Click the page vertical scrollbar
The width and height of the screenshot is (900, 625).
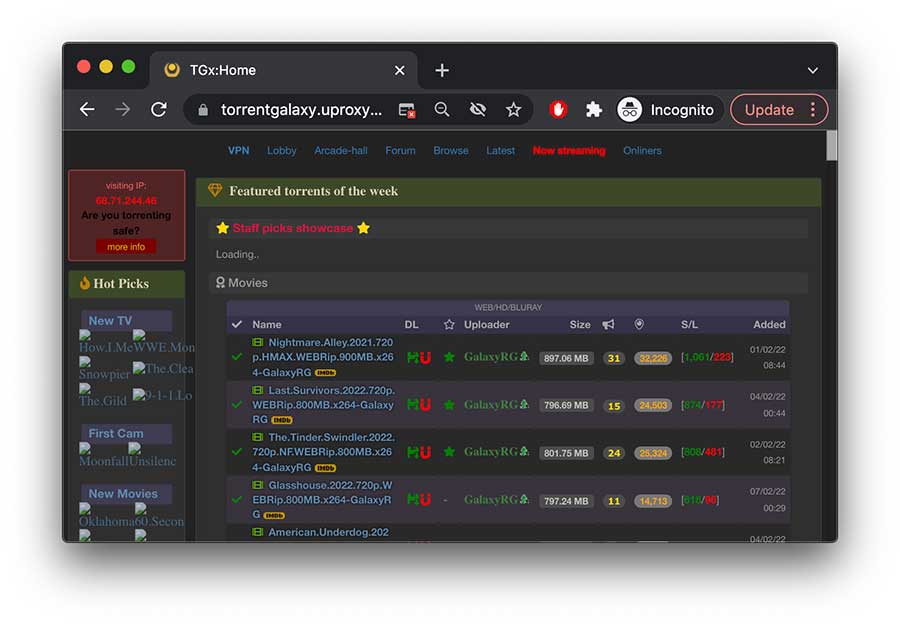point(831,145)
